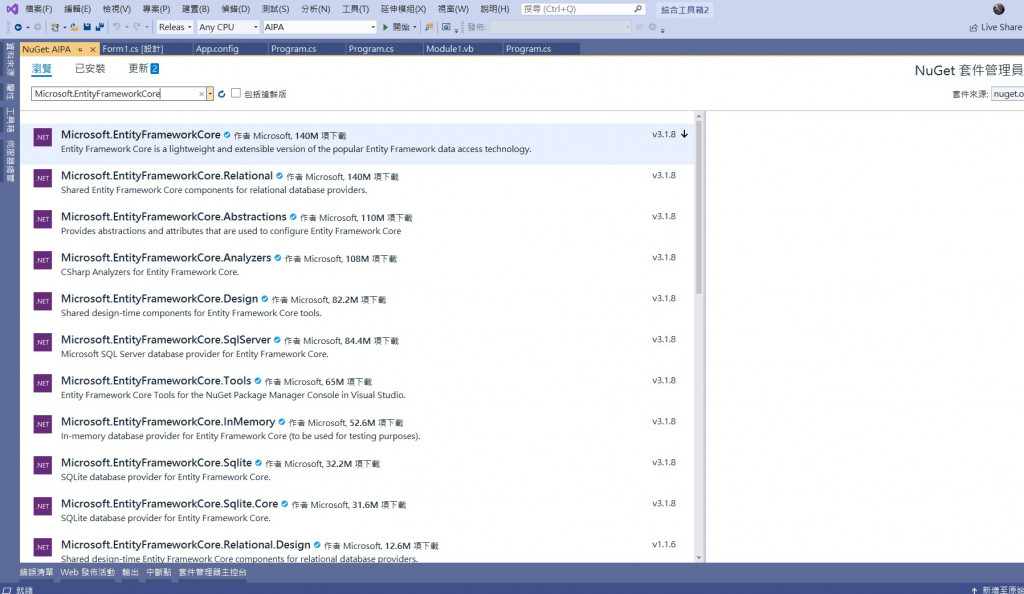This screenshot has width=1024, height=594.
Task: Clear the NuGet search box text
Action: (201, 94)
